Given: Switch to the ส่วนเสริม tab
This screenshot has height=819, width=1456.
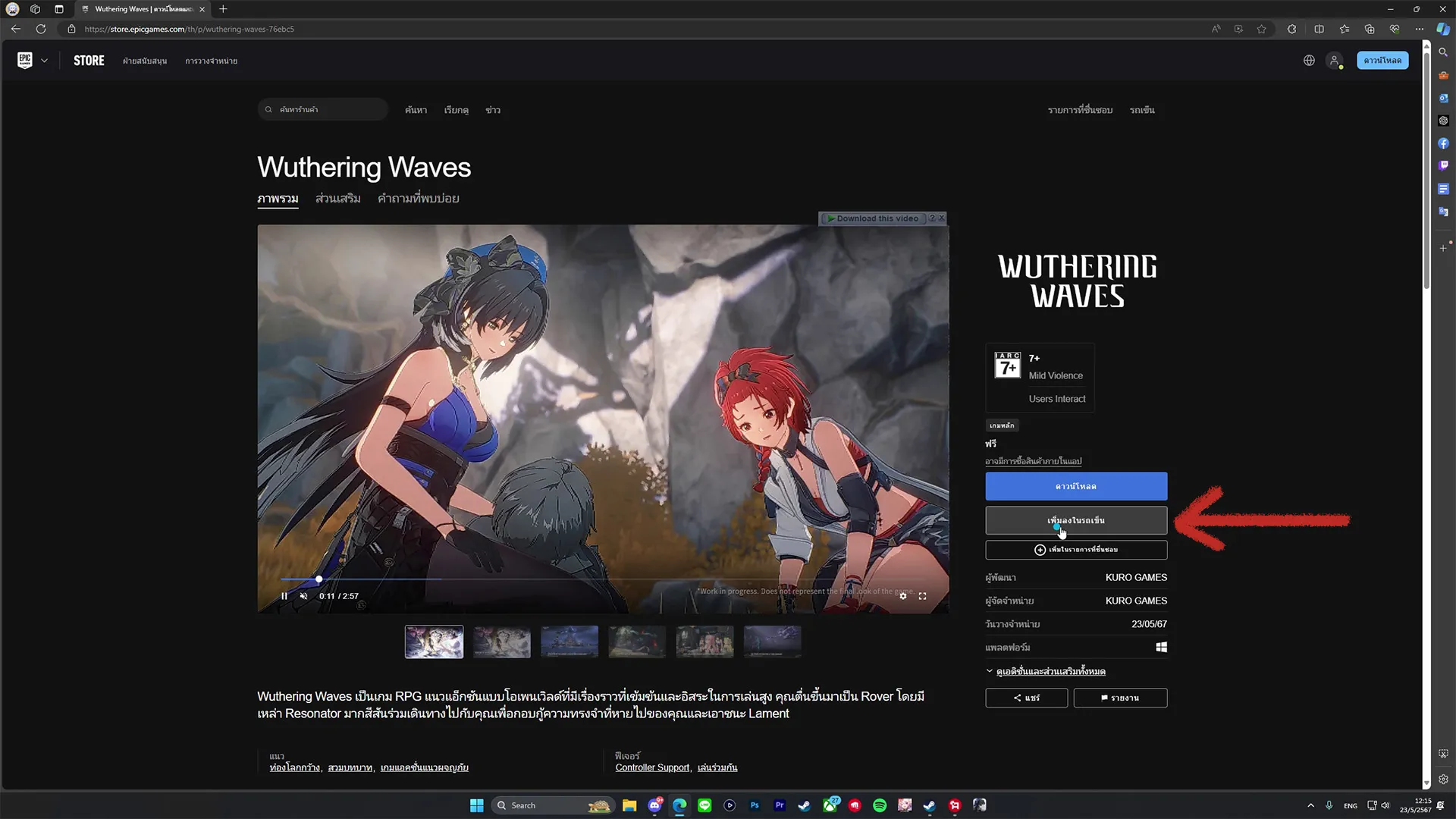Looking at the screenshot, I should point(338,199).
